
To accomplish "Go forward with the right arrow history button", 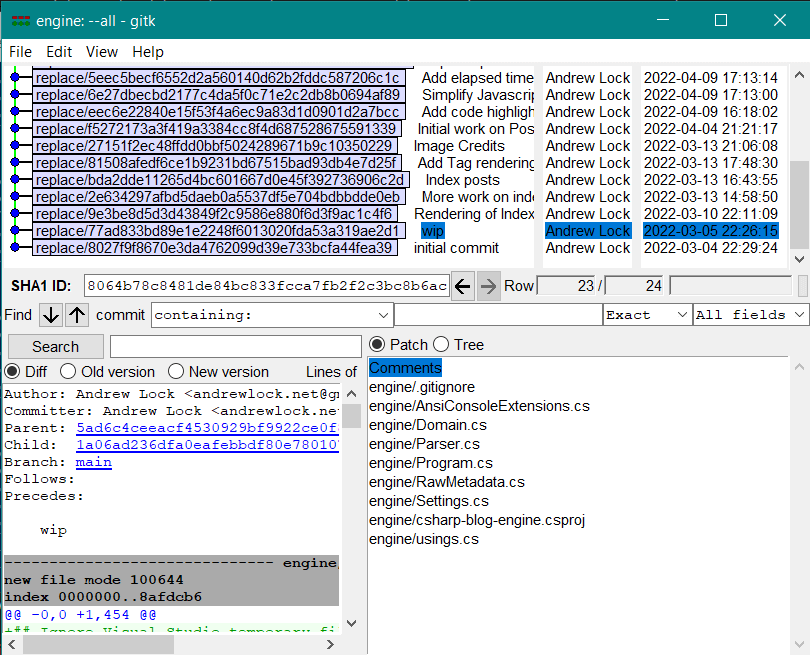I will (x=488, y=286).
